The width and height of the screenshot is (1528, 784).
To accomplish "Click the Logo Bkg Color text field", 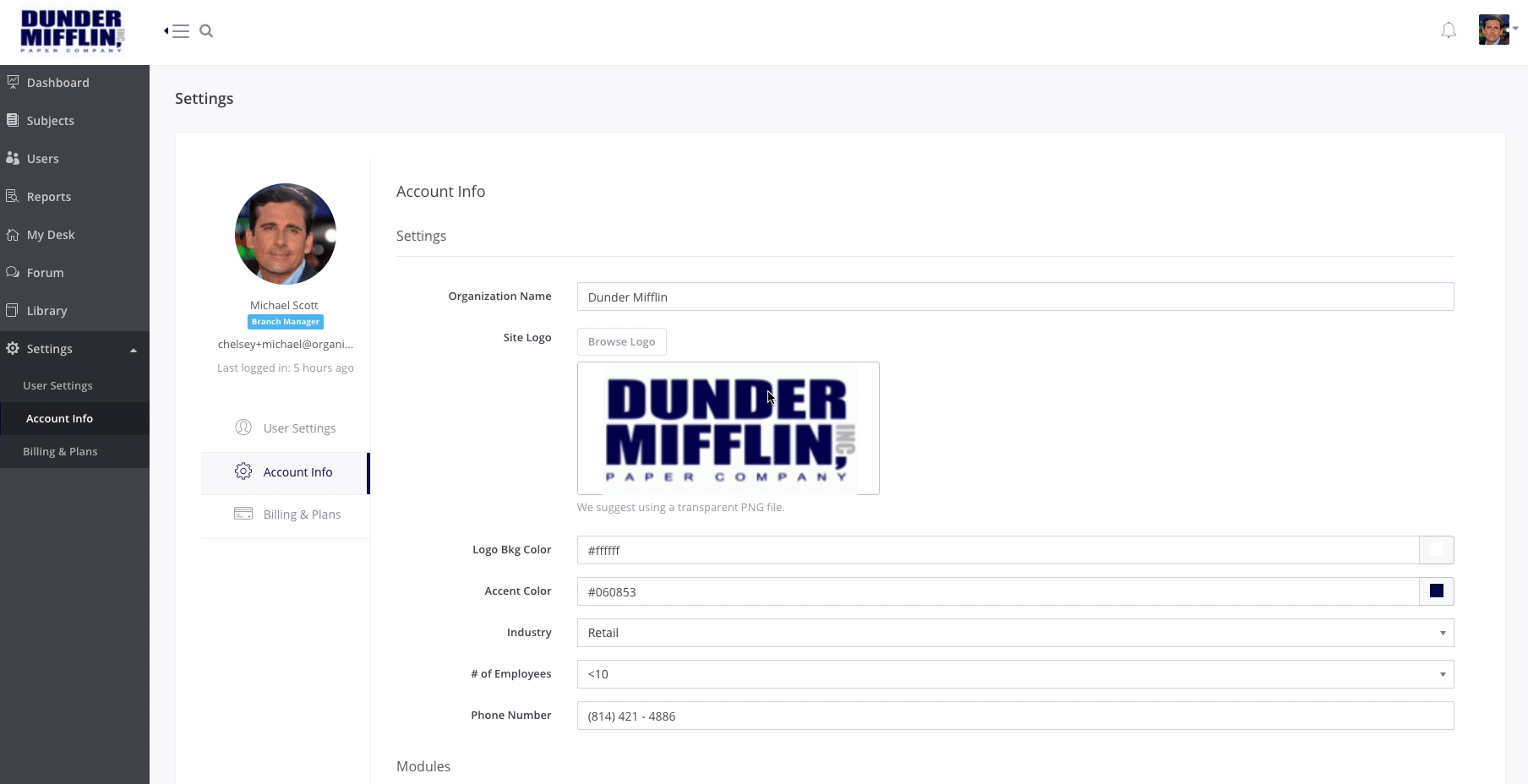I will click(998, 550).
